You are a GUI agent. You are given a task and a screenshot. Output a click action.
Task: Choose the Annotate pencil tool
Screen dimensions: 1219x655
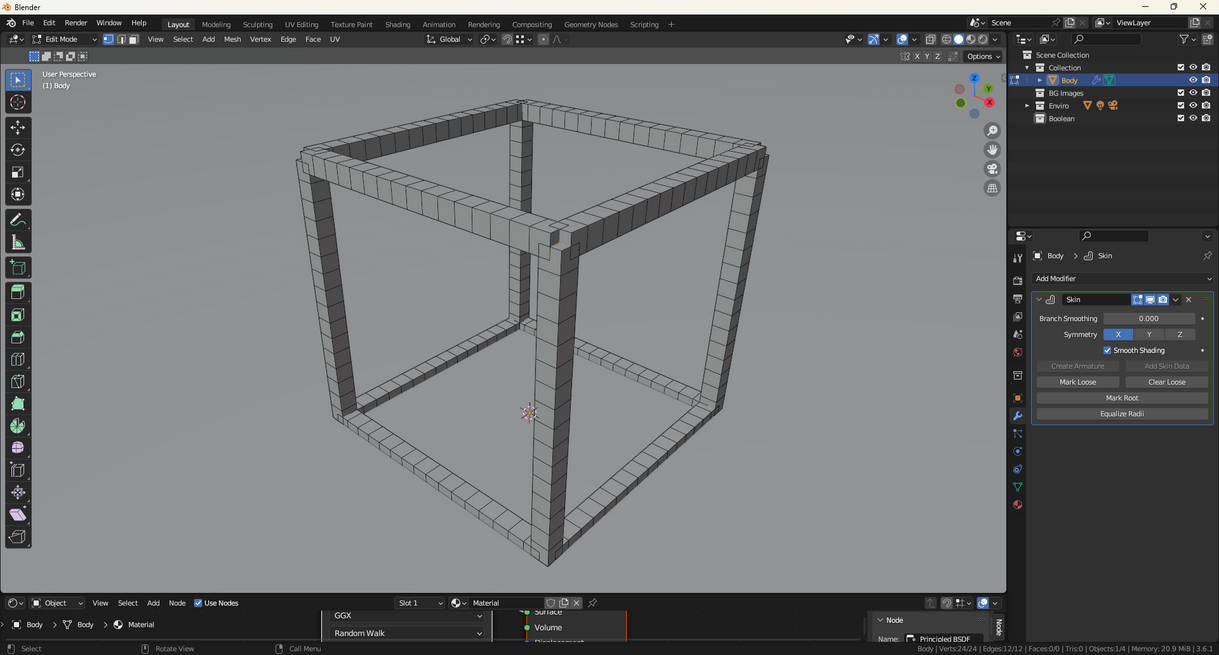pyautogui.click(x=18, y=220)
